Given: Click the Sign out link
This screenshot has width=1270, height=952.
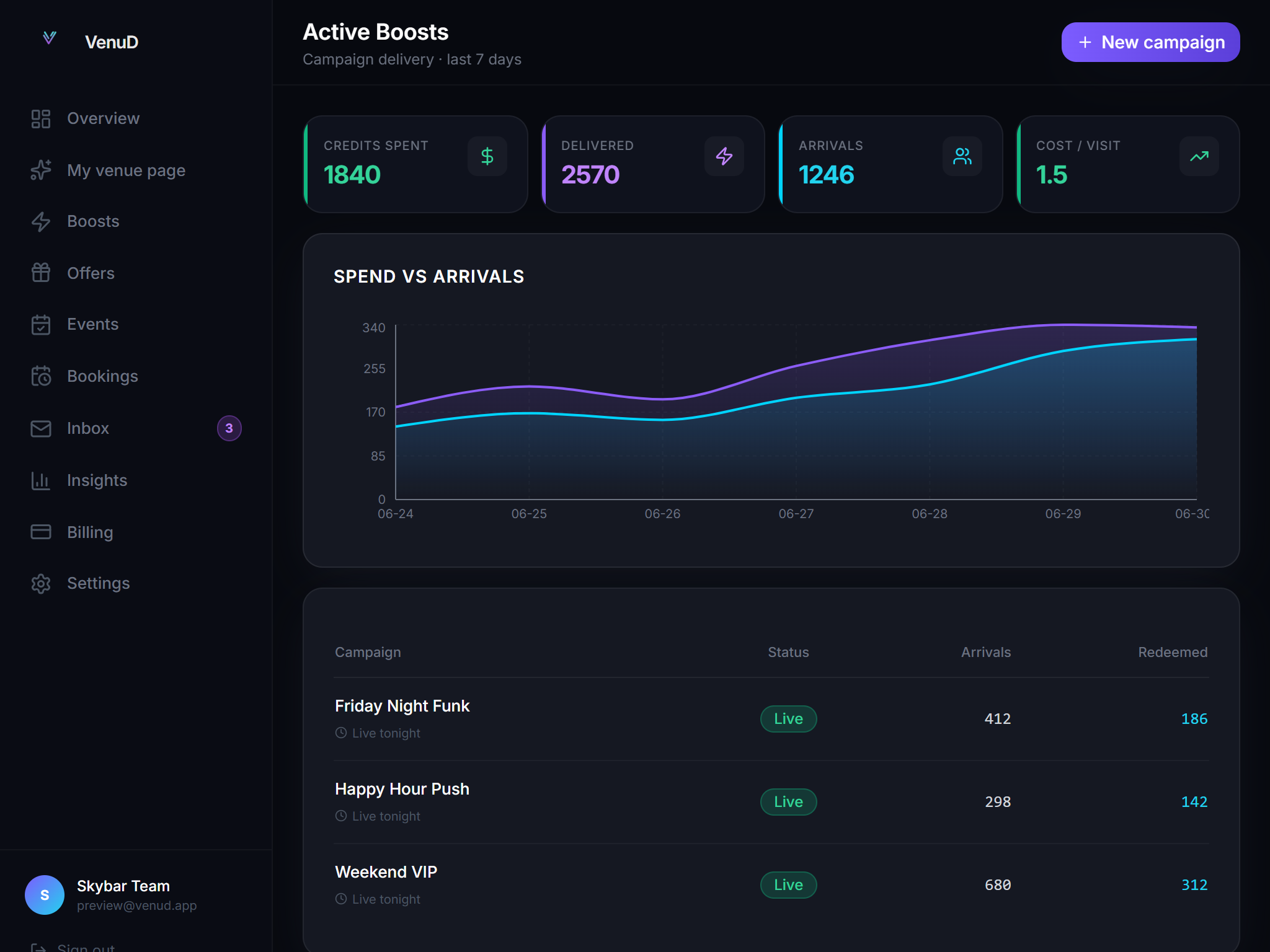Looking at the screenshot, I should (73, 947).
